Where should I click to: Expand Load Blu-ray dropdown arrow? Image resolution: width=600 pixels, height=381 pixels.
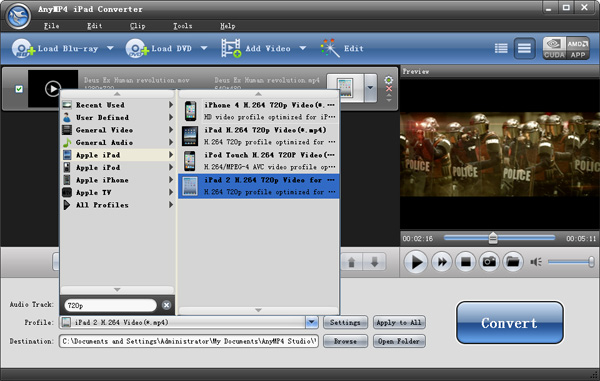tap(110, 48)
